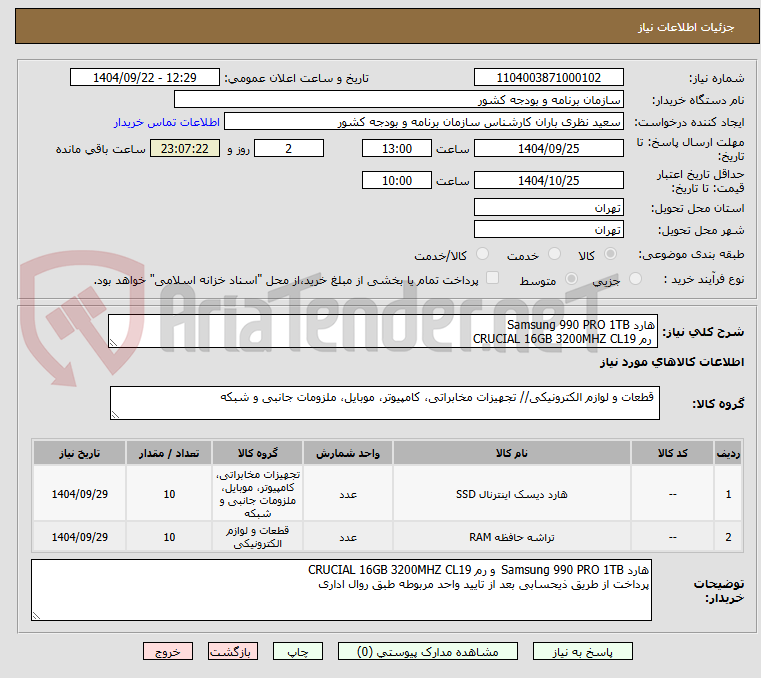Click the گروه کالا text area

[384, 403]
